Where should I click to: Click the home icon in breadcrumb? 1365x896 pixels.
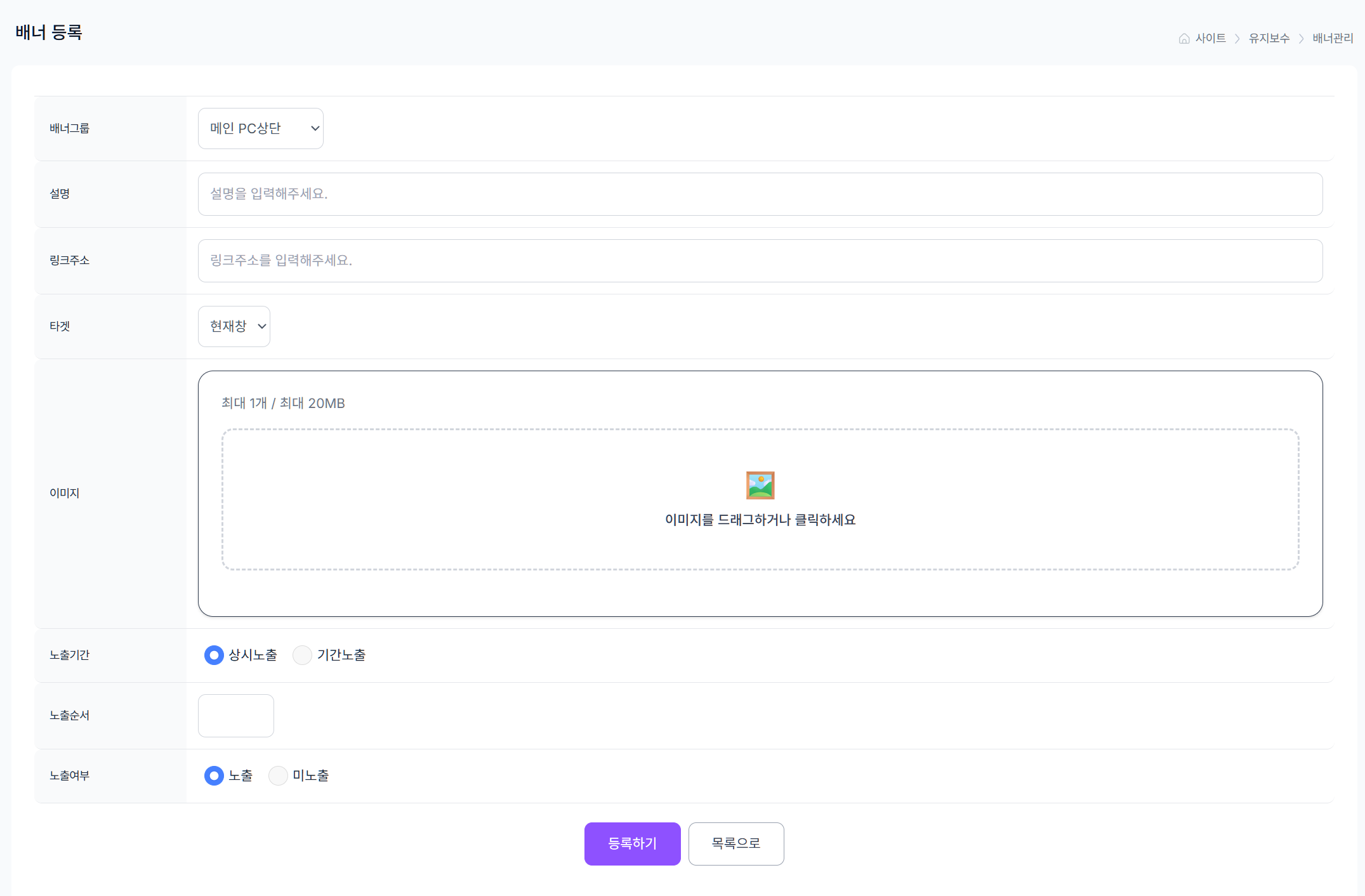[1184, 39]
